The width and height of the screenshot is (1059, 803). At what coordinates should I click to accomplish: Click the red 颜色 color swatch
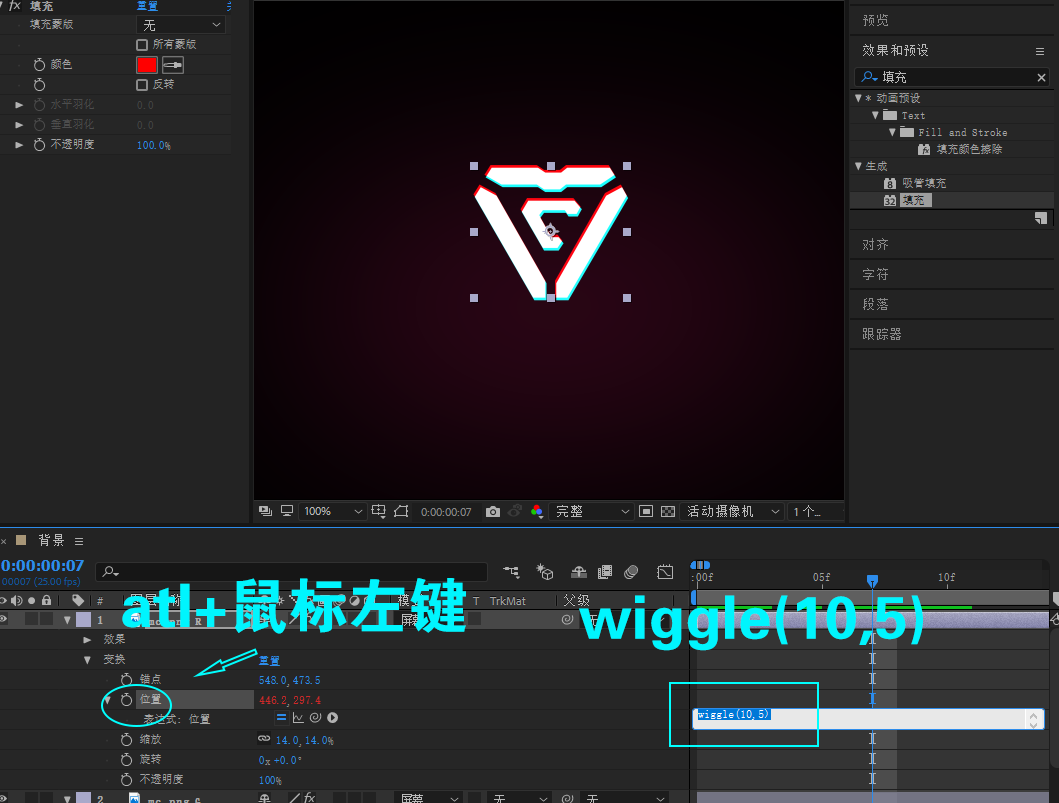pyautogui.click(x=147, y=64)
